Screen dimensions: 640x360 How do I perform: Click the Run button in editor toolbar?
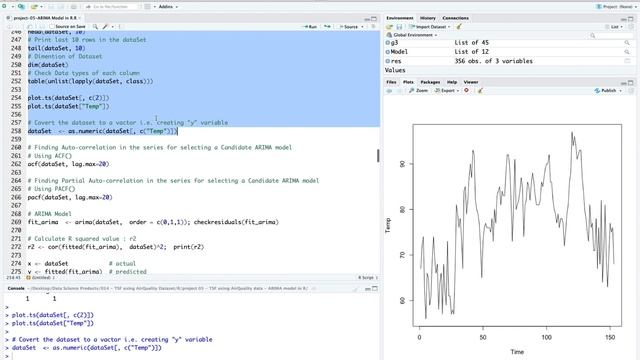tap(310, 27)
